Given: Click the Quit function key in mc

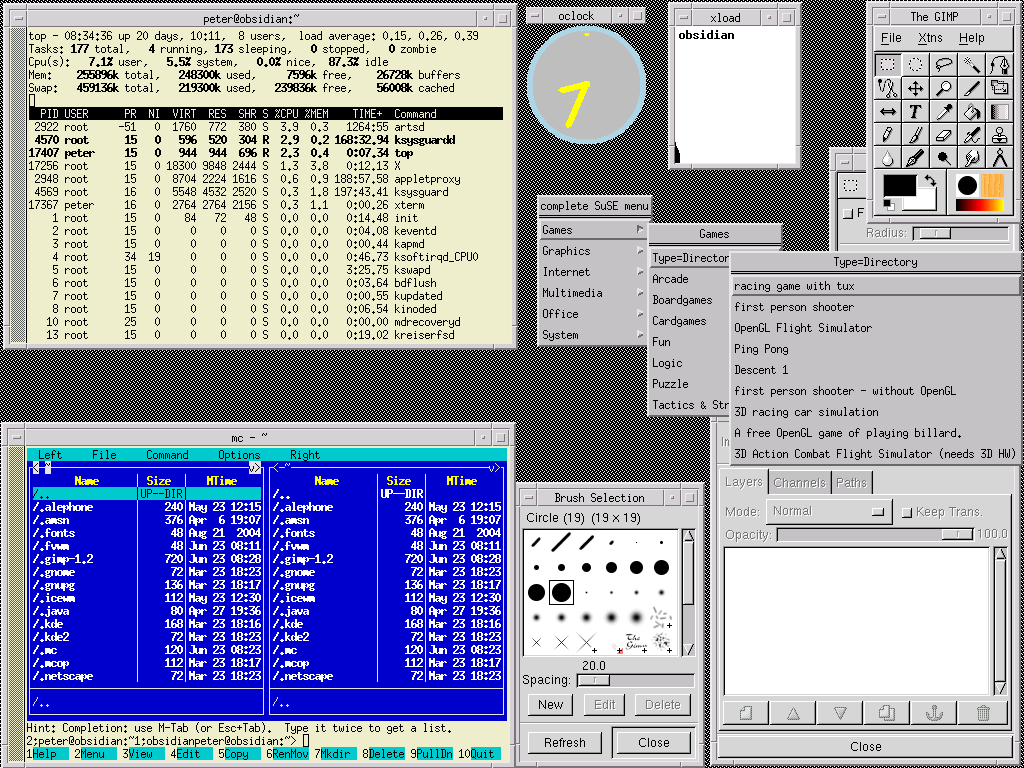Looking at the screenshot, I should coord(478,754).
